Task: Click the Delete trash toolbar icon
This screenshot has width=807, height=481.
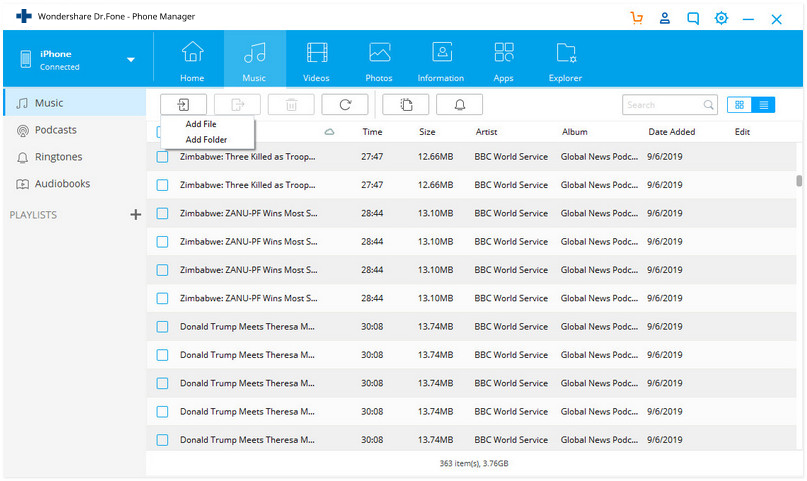Action: (x=291, y=104)
